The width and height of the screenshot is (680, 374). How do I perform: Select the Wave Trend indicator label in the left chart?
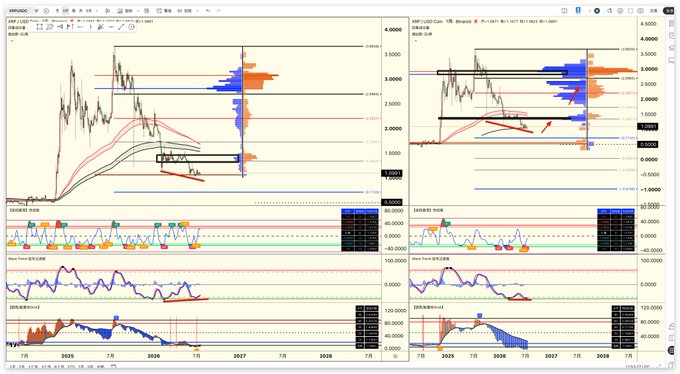[x=26, y=259]
